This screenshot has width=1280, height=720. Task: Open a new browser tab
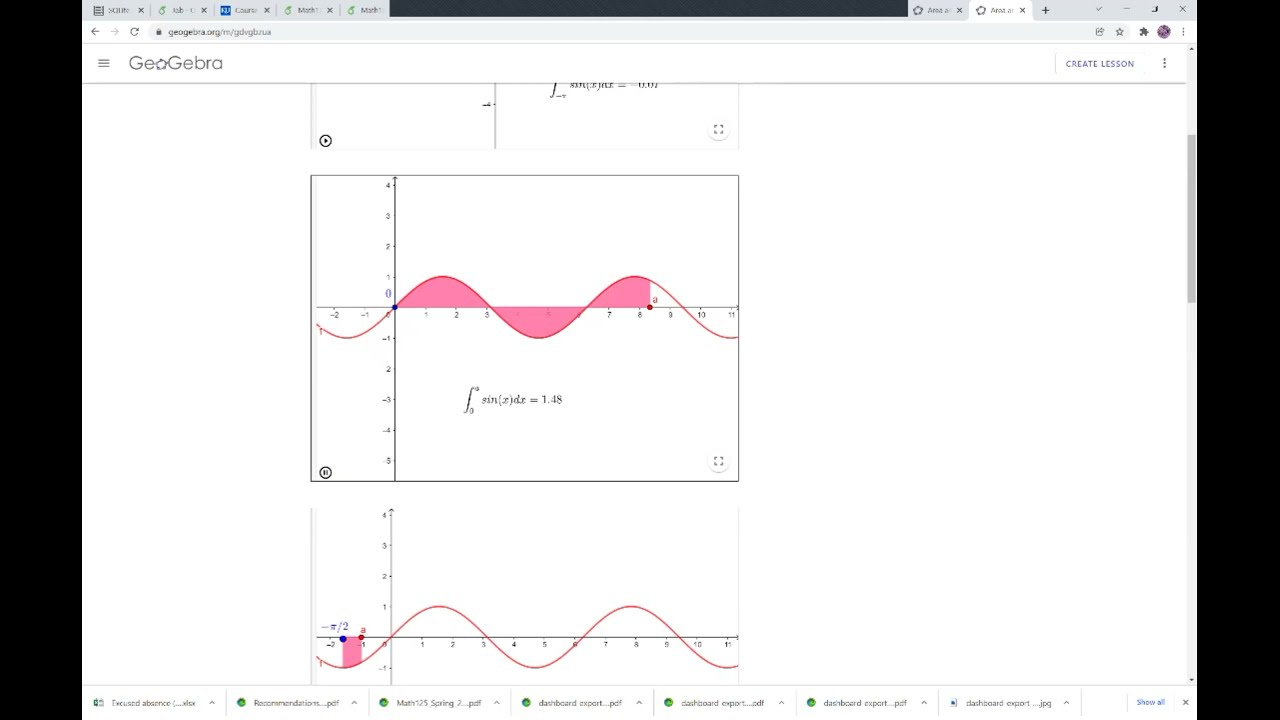coord(1045,10)
